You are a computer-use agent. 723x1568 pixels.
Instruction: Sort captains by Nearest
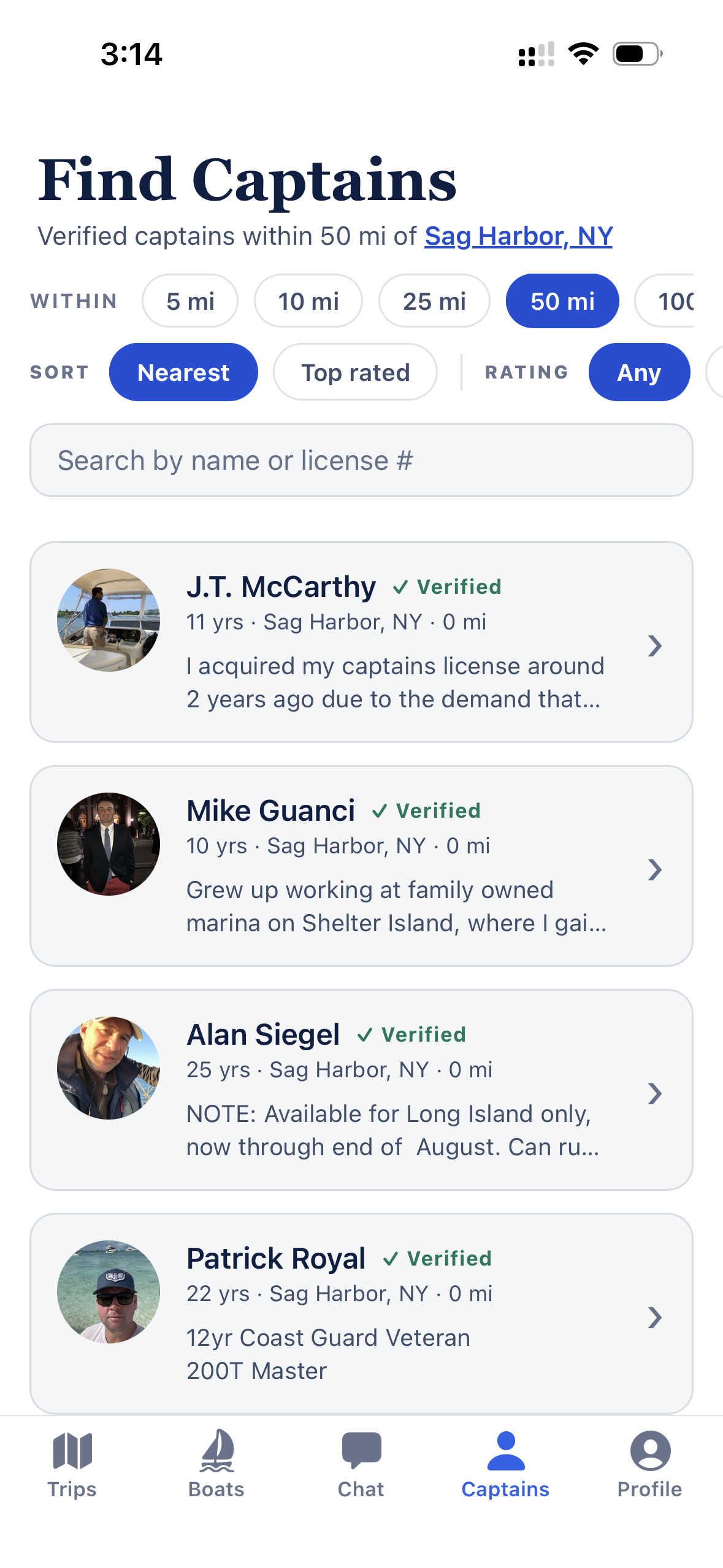(183, 372)
